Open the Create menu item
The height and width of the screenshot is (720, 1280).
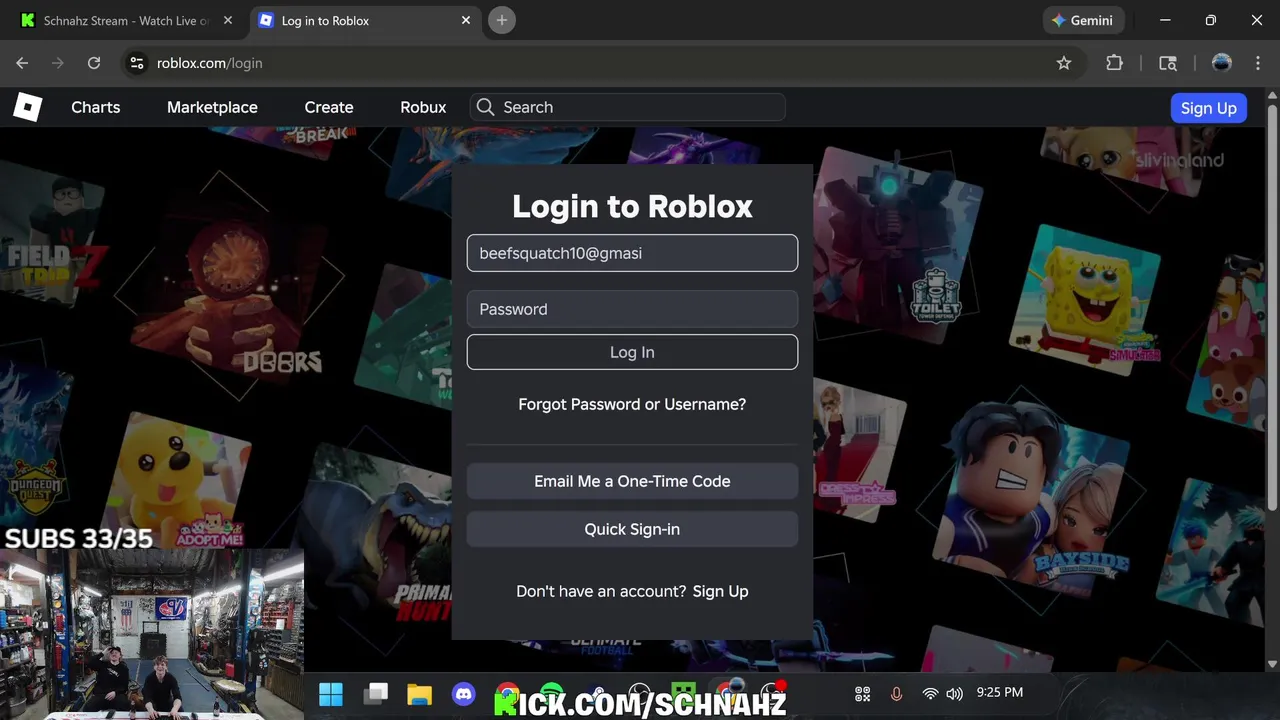tap(329, 107)
